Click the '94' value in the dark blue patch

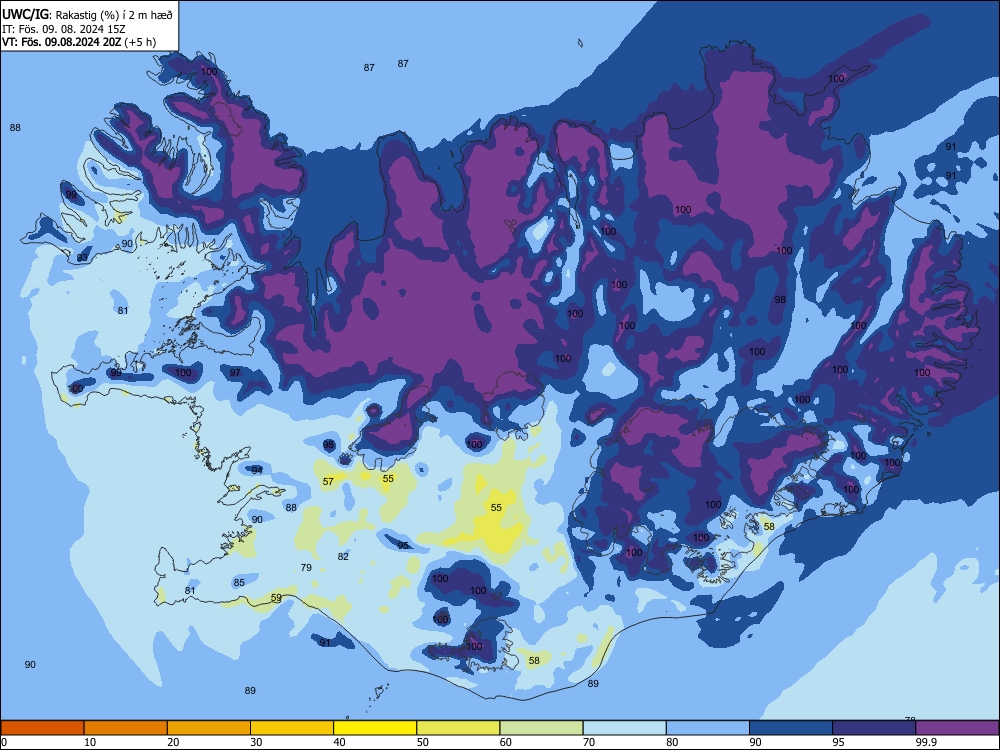coord(256,470)
